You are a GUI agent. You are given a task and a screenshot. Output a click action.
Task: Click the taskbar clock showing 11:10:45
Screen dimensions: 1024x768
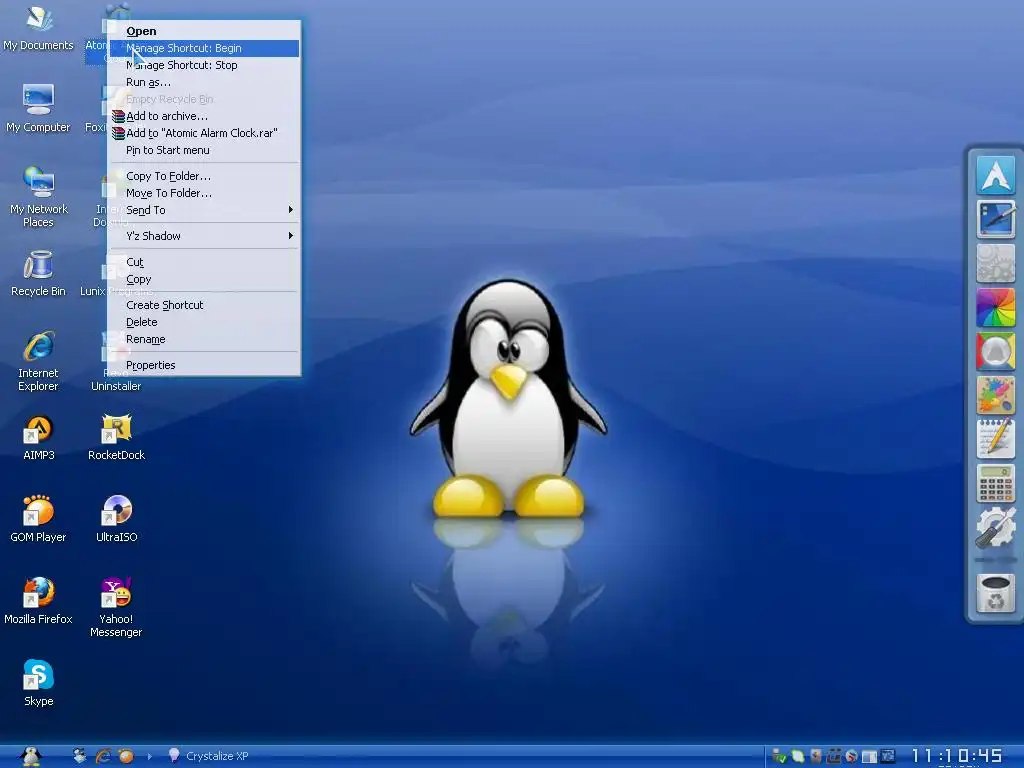click(x=957, y=756)
